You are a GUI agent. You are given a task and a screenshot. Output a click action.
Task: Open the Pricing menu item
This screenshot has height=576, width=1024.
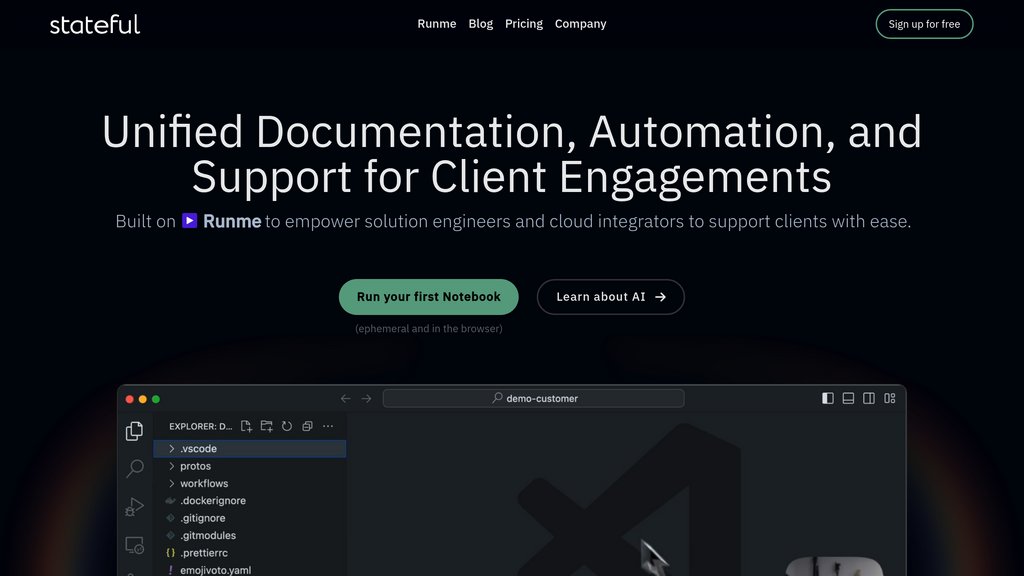[524, 24]
